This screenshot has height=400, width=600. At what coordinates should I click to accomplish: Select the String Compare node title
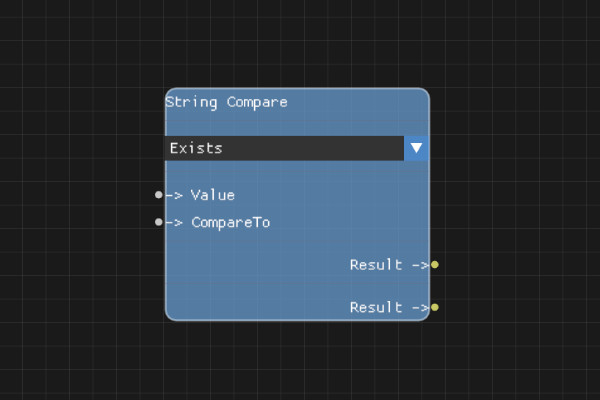(227, 103)
